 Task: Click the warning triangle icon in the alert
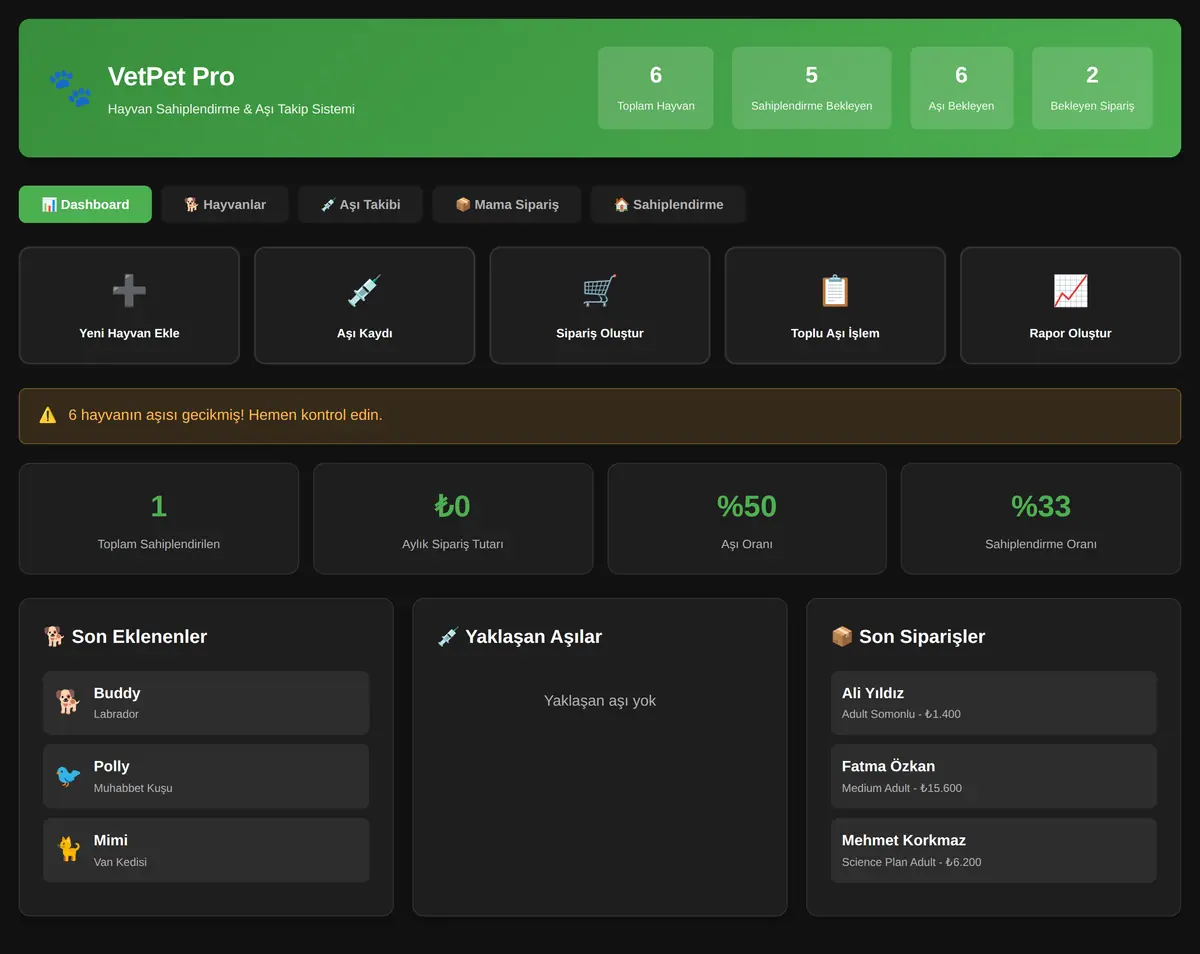click(x=48, y=415)
